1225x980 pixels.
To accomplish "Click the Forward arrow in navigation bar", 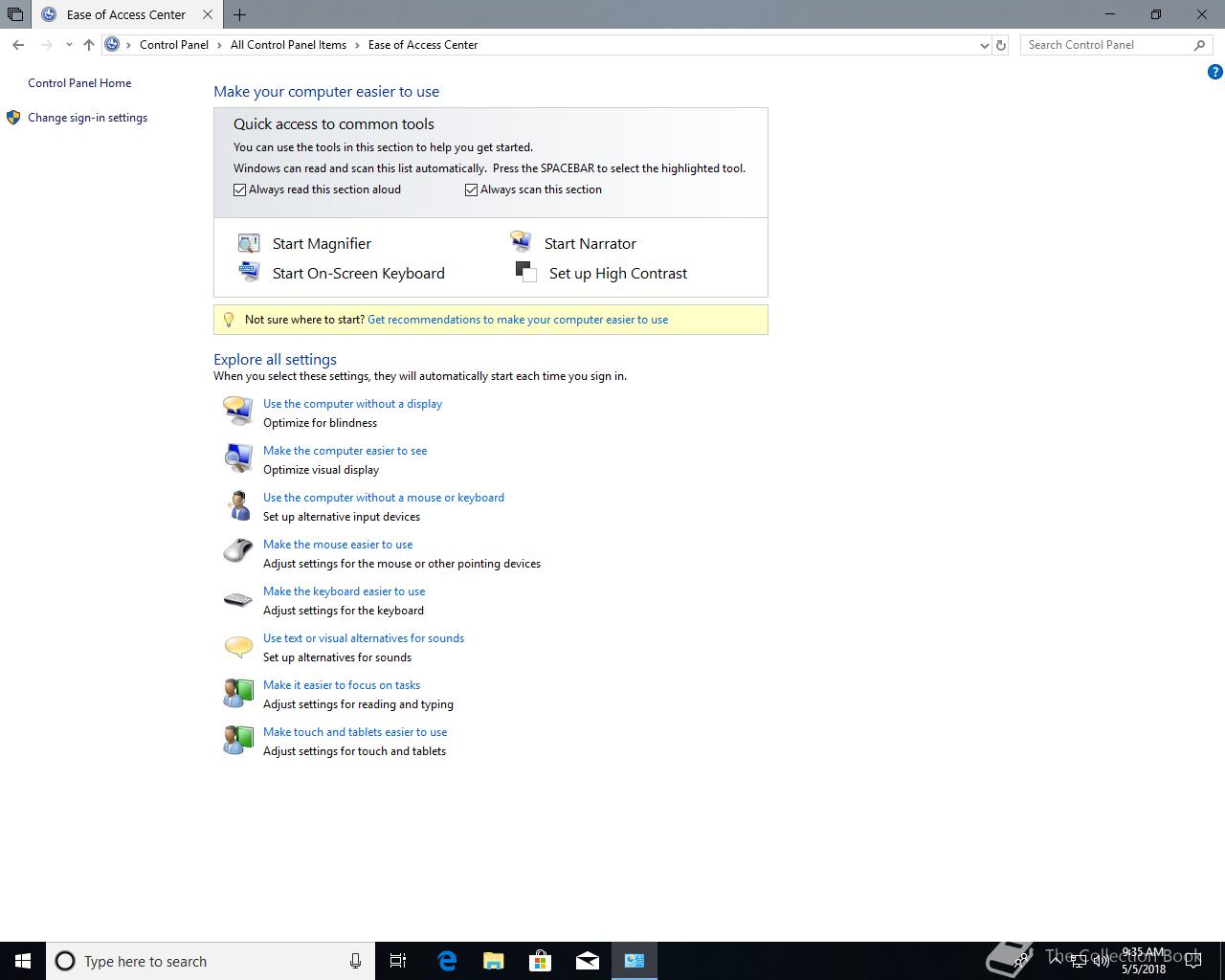I will point(46,45).
